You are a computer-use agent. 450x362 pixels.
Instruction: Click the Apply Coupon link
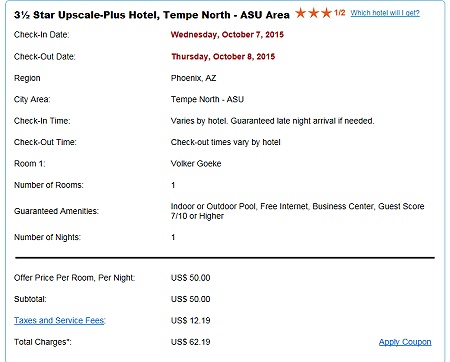(x=405, y=342)
